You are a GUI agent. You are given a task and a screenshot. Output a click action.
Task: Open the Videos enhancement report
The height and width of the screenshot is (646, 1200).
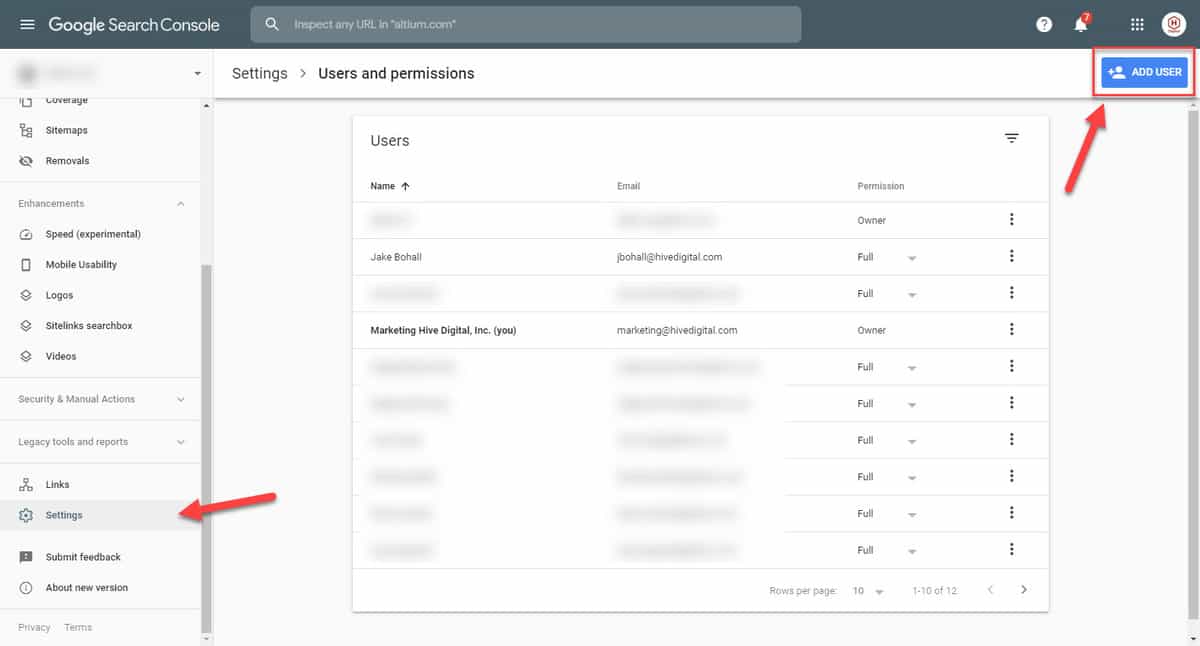61,356
